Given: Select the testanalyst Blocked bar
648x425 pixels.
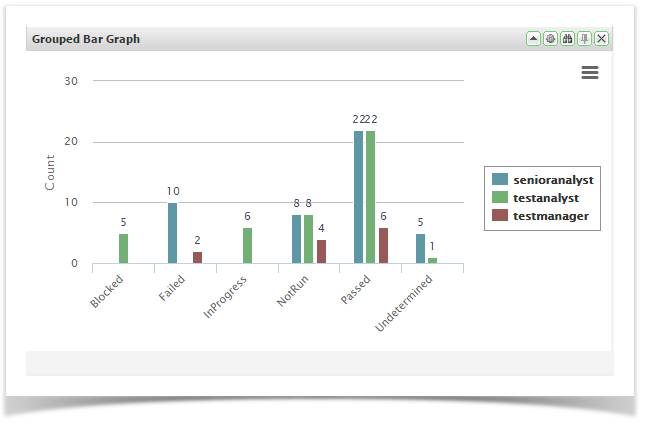Looking at the screenshot, I should 124,248.
